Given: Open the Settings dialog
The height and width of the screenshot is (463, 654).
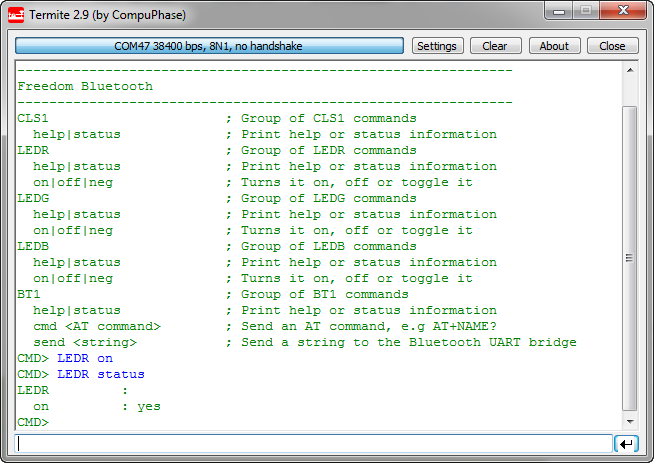Looking at the screenshot, I should coord(436,46).
